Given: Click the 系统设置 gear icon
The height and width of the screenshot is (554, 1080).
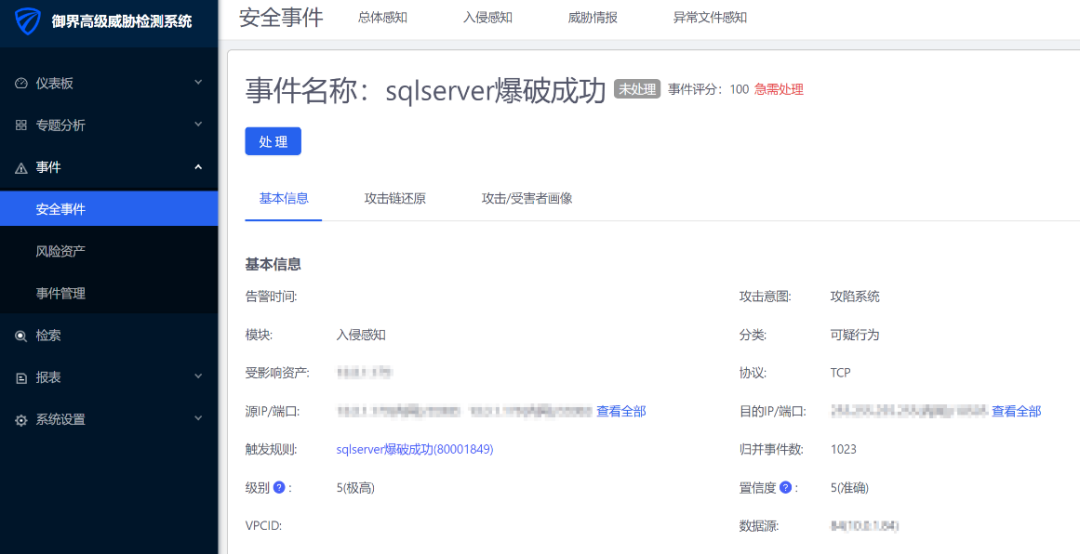Looking at the screenshot, I should coord(21,420).
